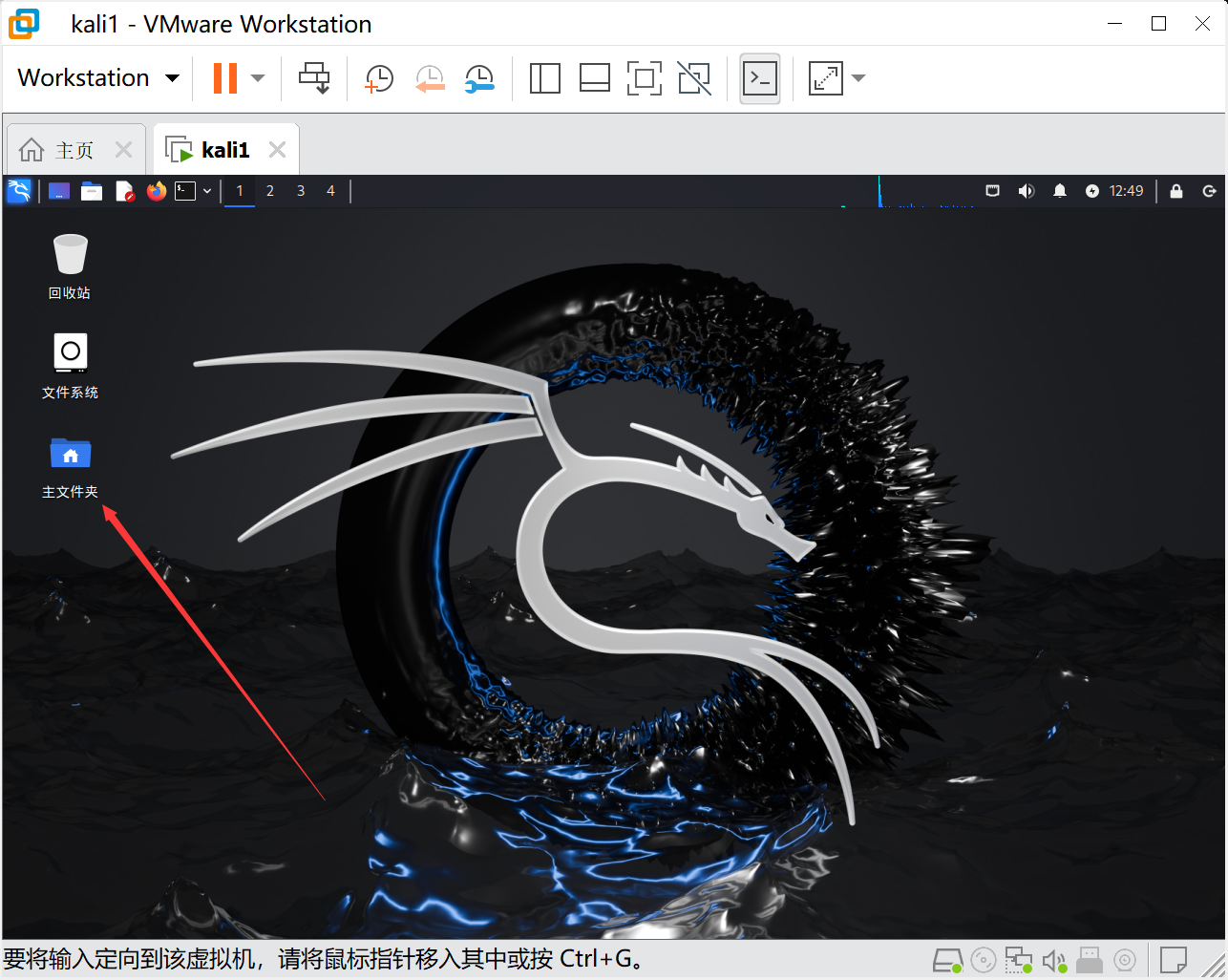Open the text editor panel launcher
Screen dimensions: 1228x980
(x=125, y=191)
